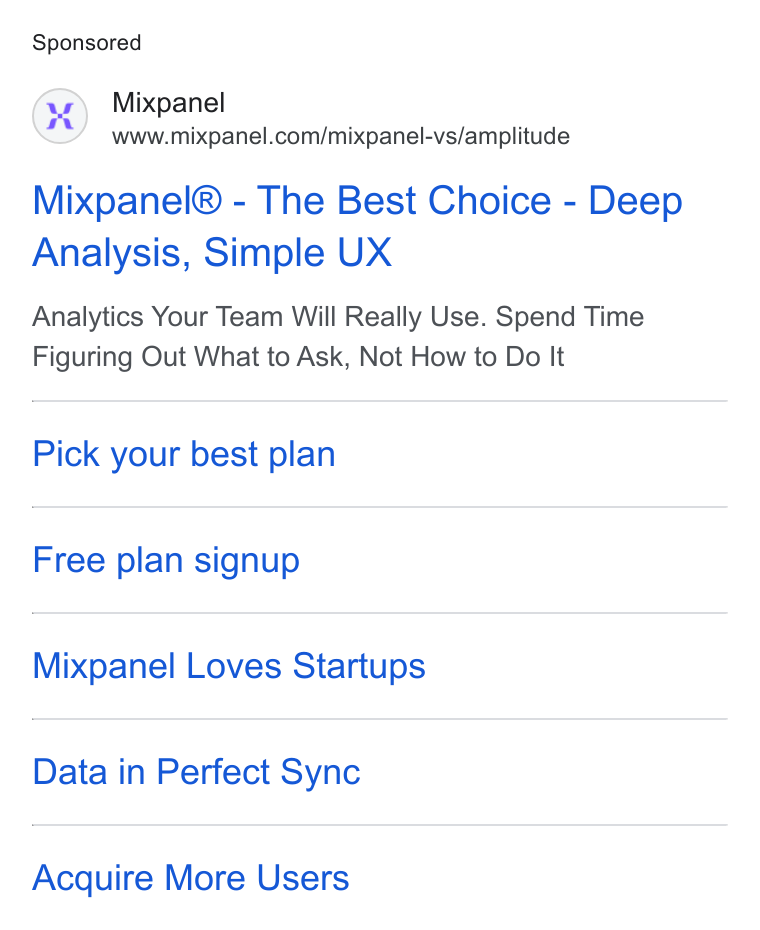760x930 pixels.
Task: Open the 'Data in Perfect Sync' sitelink
Action: 196,772
